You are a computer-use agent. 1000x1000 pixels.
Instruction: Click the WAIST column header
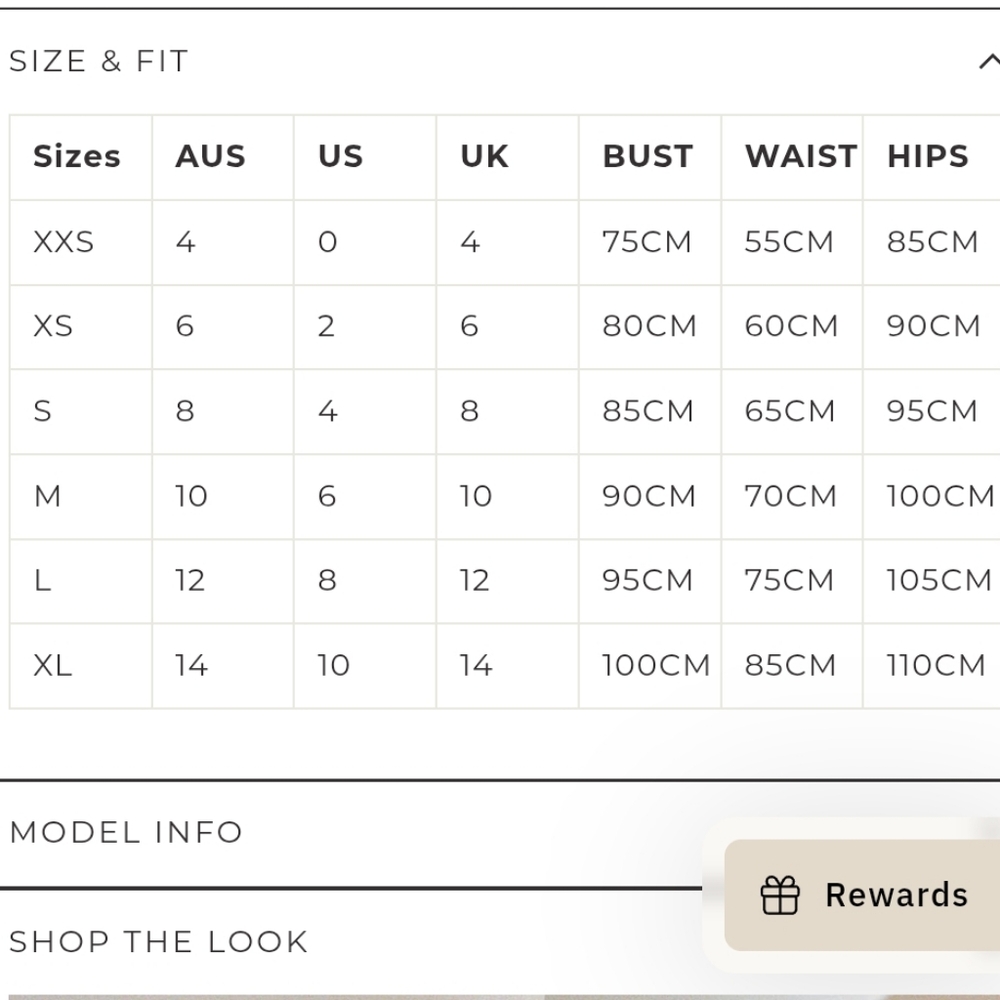[x=801, y=156]
